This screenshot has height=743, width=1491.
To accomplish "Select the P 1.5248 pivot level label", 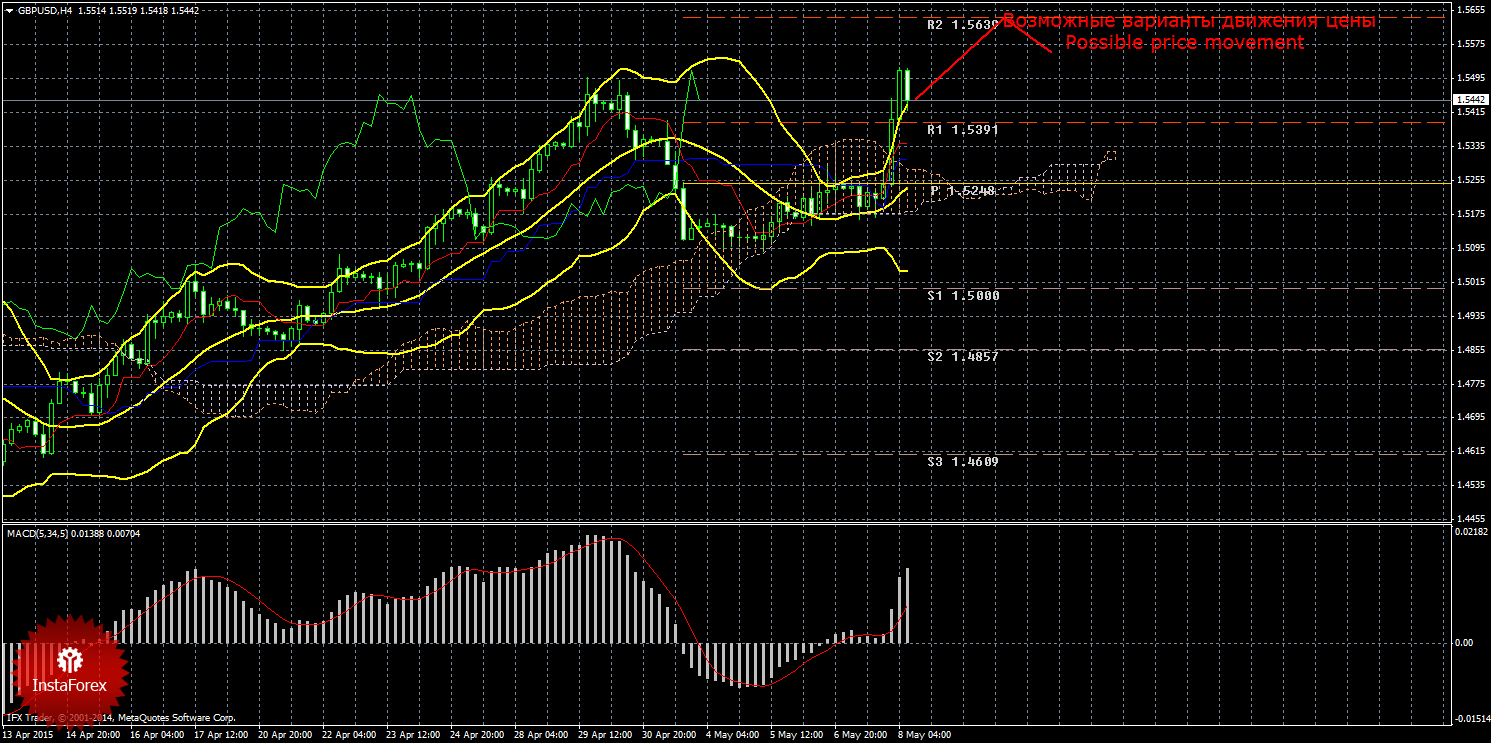I will coord(962,190).
